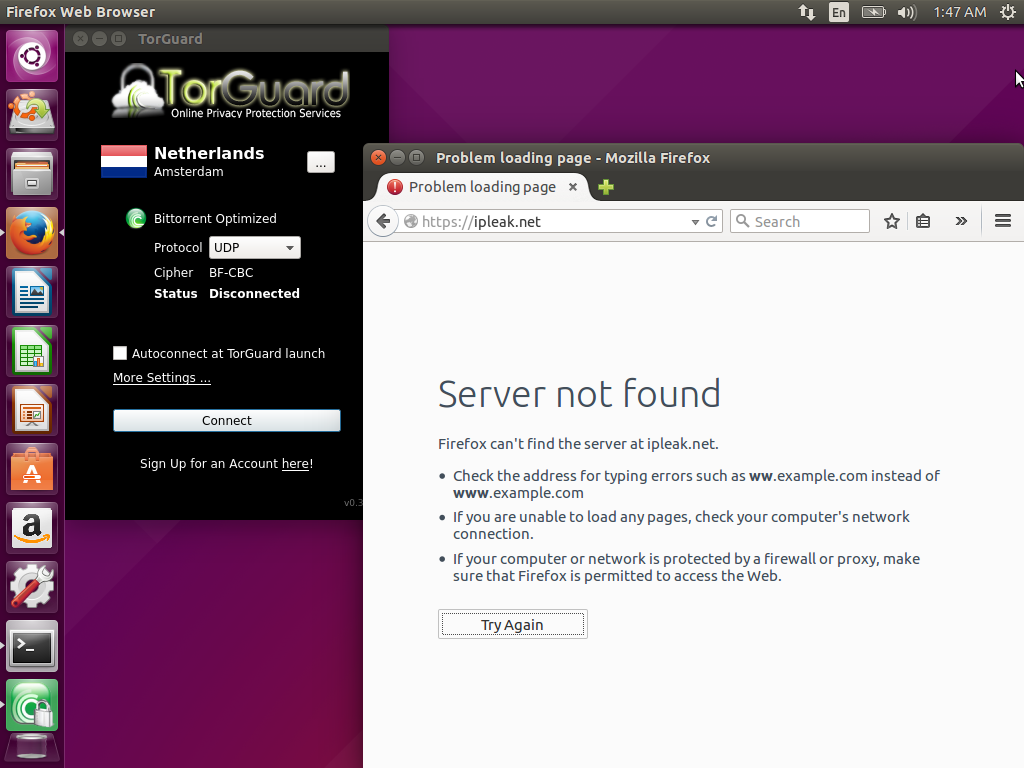Screen dimensions: 1024x768
Task: Bookmark this page with the star icon
Action: [891, 221]
